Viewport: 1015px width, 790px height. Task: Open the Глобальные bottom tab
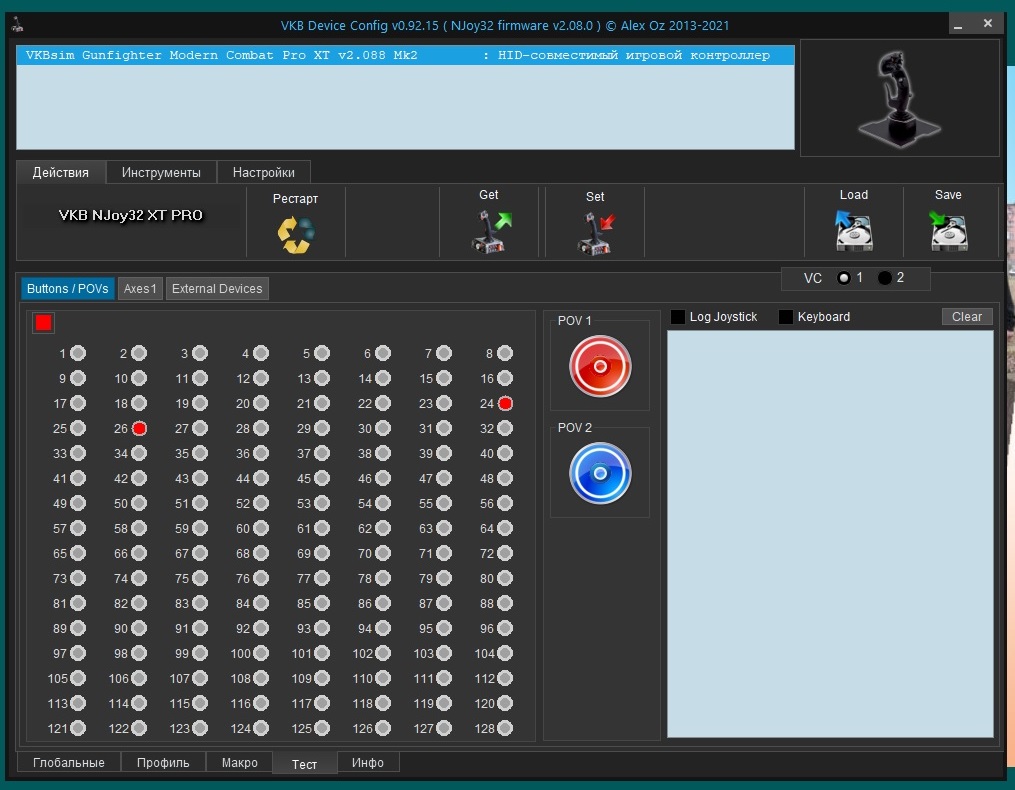69,763
